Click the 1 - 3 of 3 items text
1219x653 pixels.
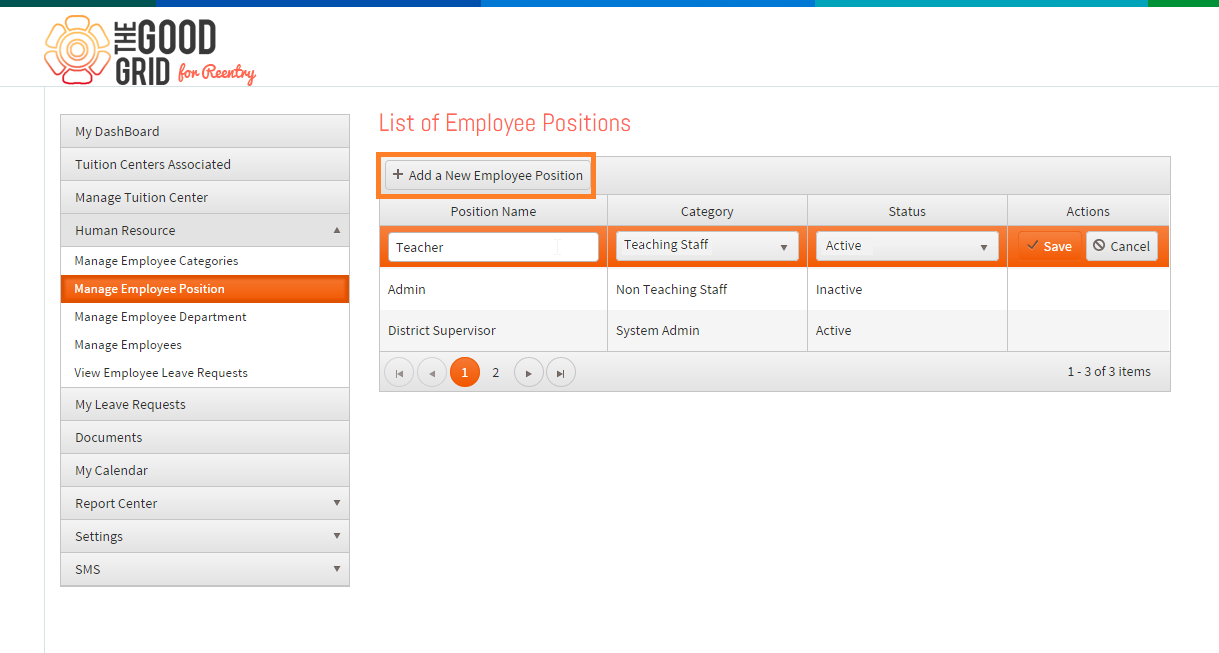point(1109,371)
